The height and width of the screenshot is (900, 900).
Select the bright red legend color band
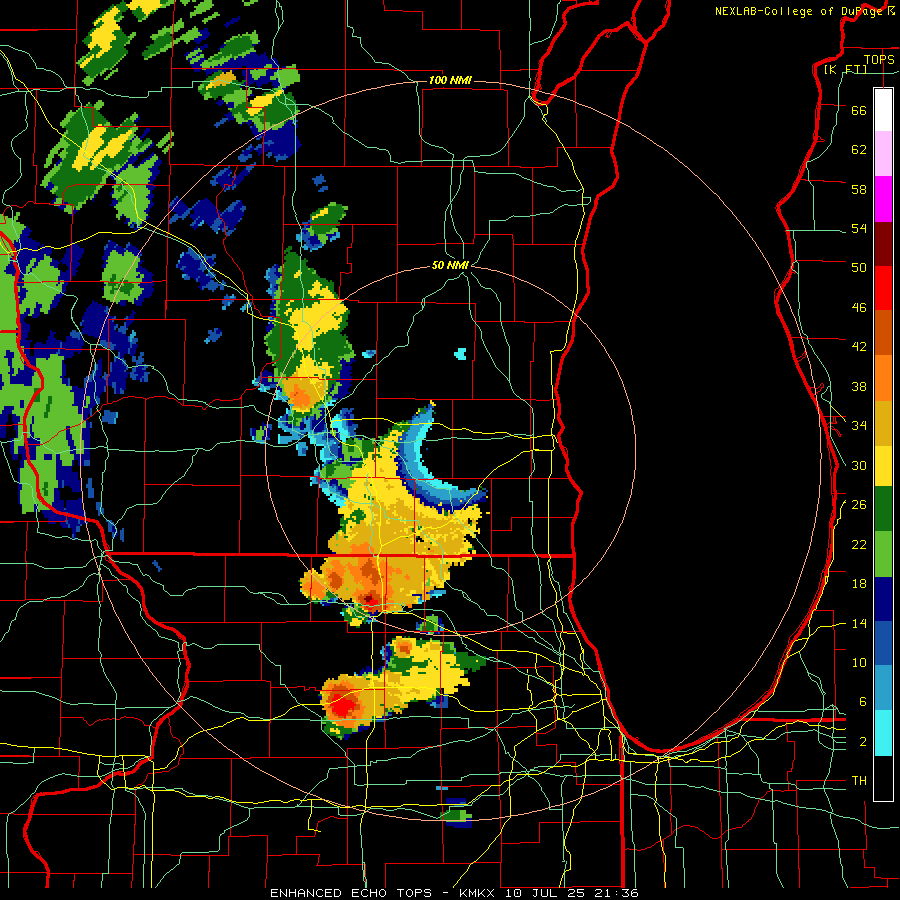point(883,288)
